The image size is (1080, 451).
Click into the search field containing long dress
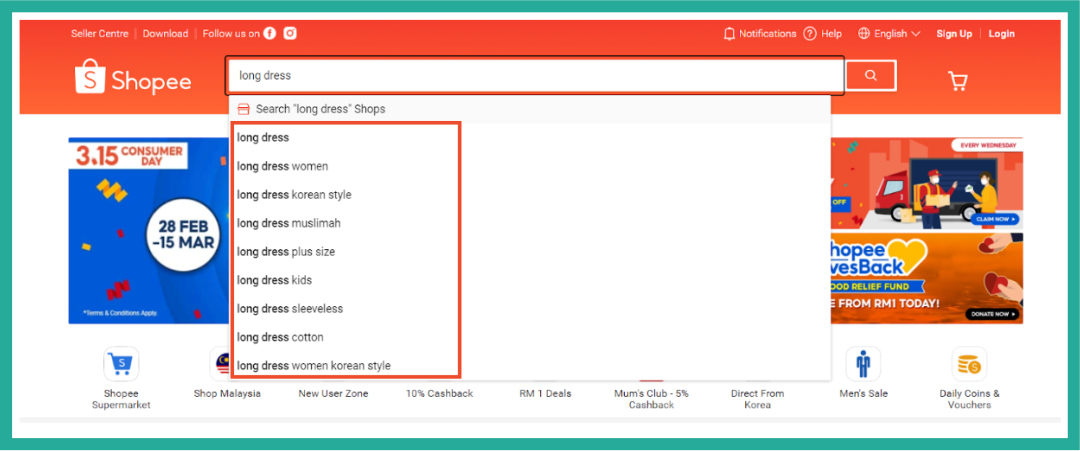tap(534, 76)
